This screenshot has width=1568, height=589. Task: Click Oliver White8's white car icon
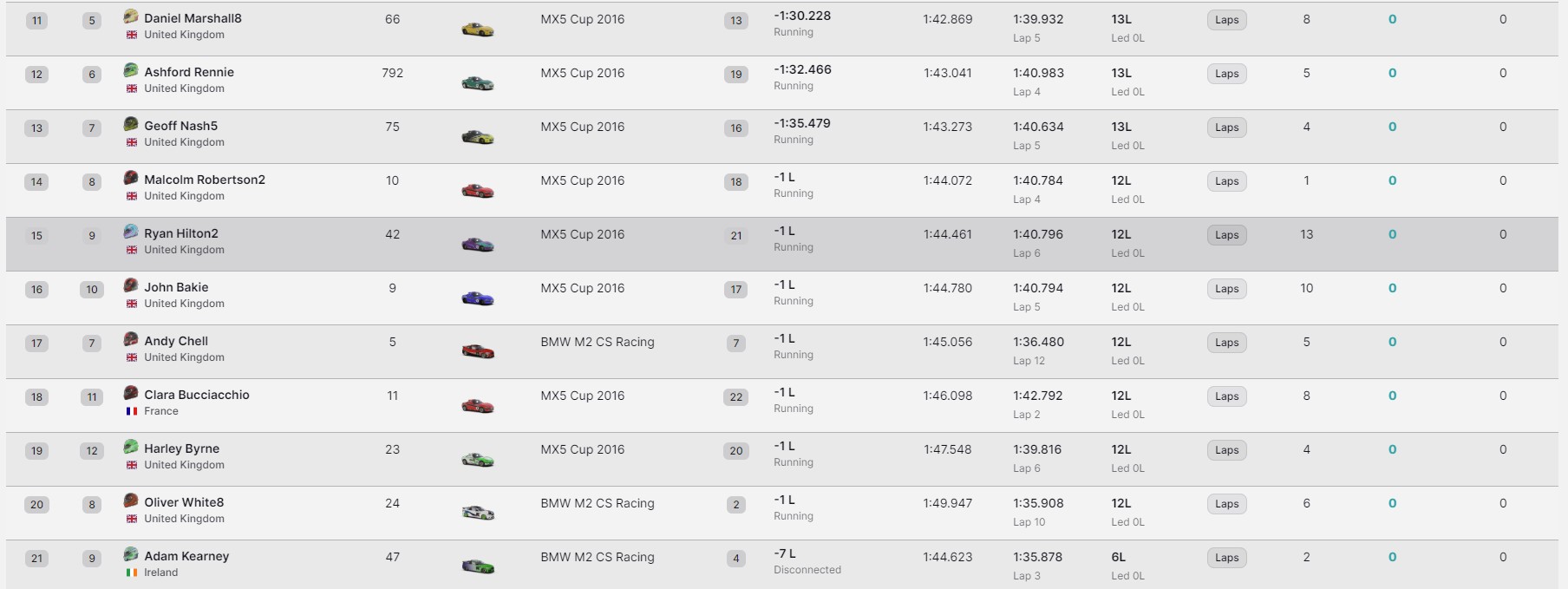tap(477, 513)
